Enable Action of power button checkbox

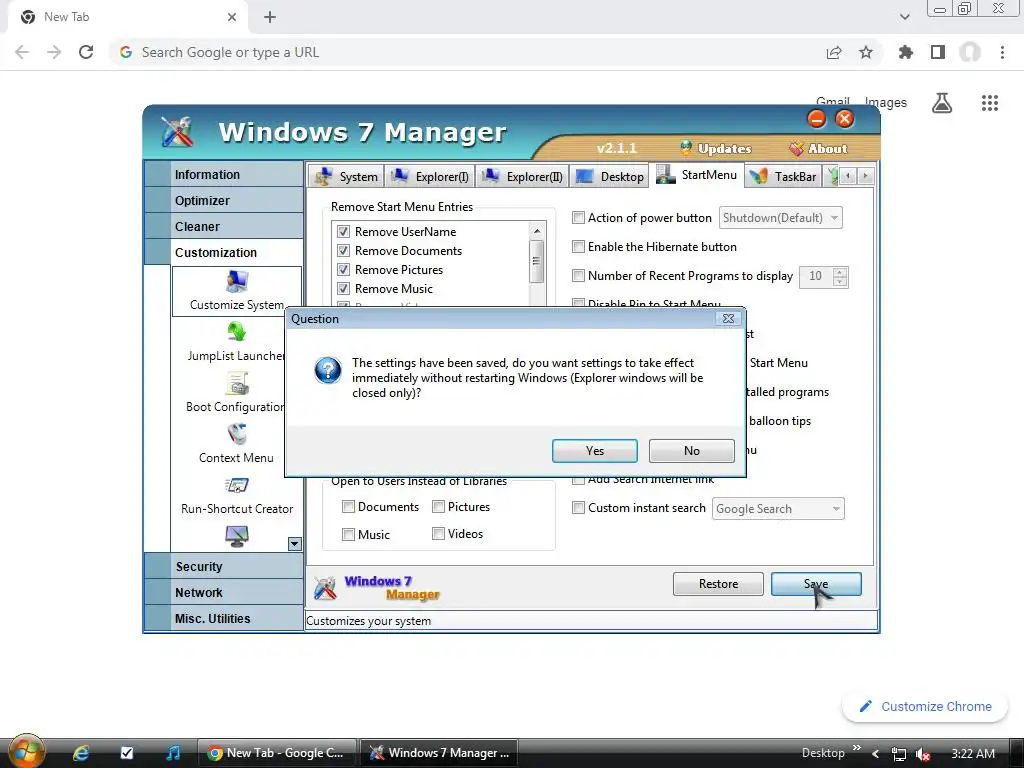pos(578,217)
